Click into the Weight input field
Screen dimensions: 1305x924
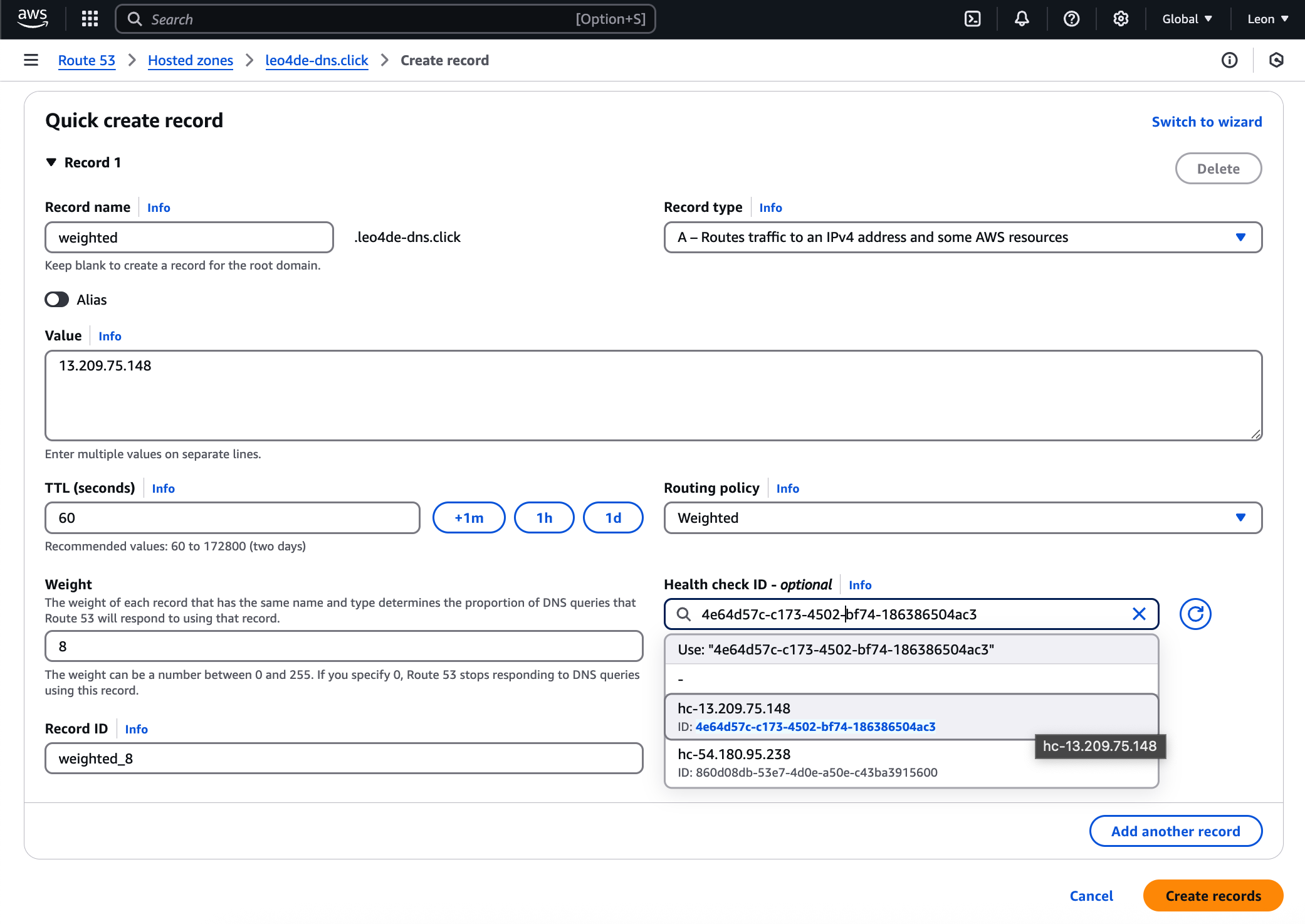tap(343, 646)
